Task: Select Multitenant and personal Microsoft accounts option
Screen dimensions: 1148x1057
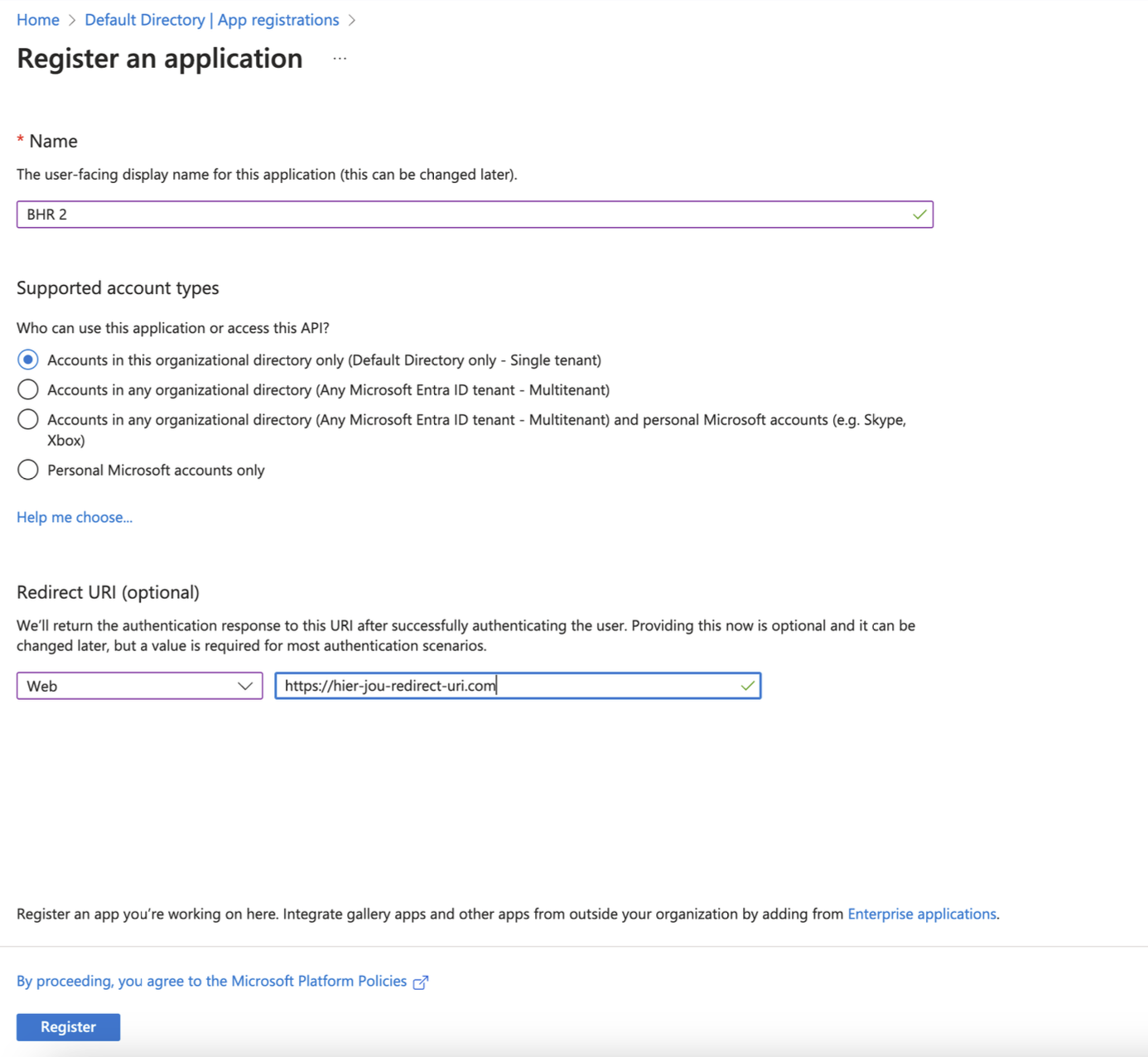Action: pyautogui.click(x=28, y=420)
